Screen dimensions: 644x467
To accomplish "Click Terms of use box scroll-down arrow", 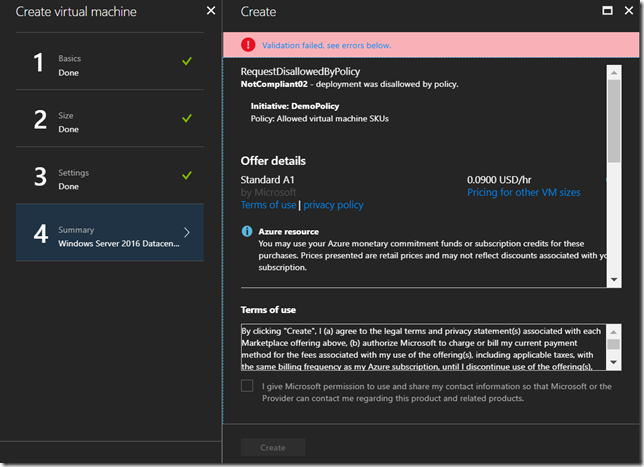I will click(x=613, y=362).
